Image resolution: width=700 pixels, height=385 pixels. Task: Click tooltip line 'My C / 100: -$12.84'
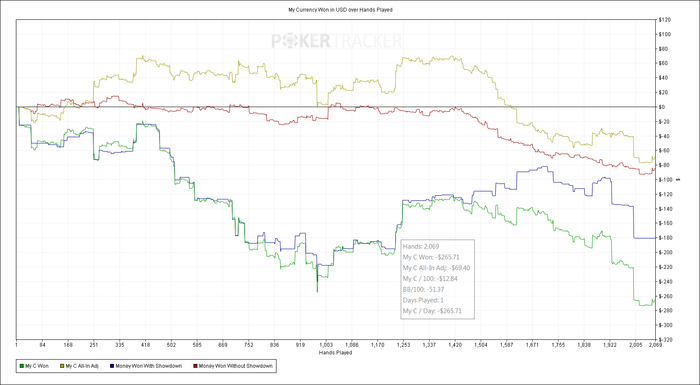click(x=429, y=278)
